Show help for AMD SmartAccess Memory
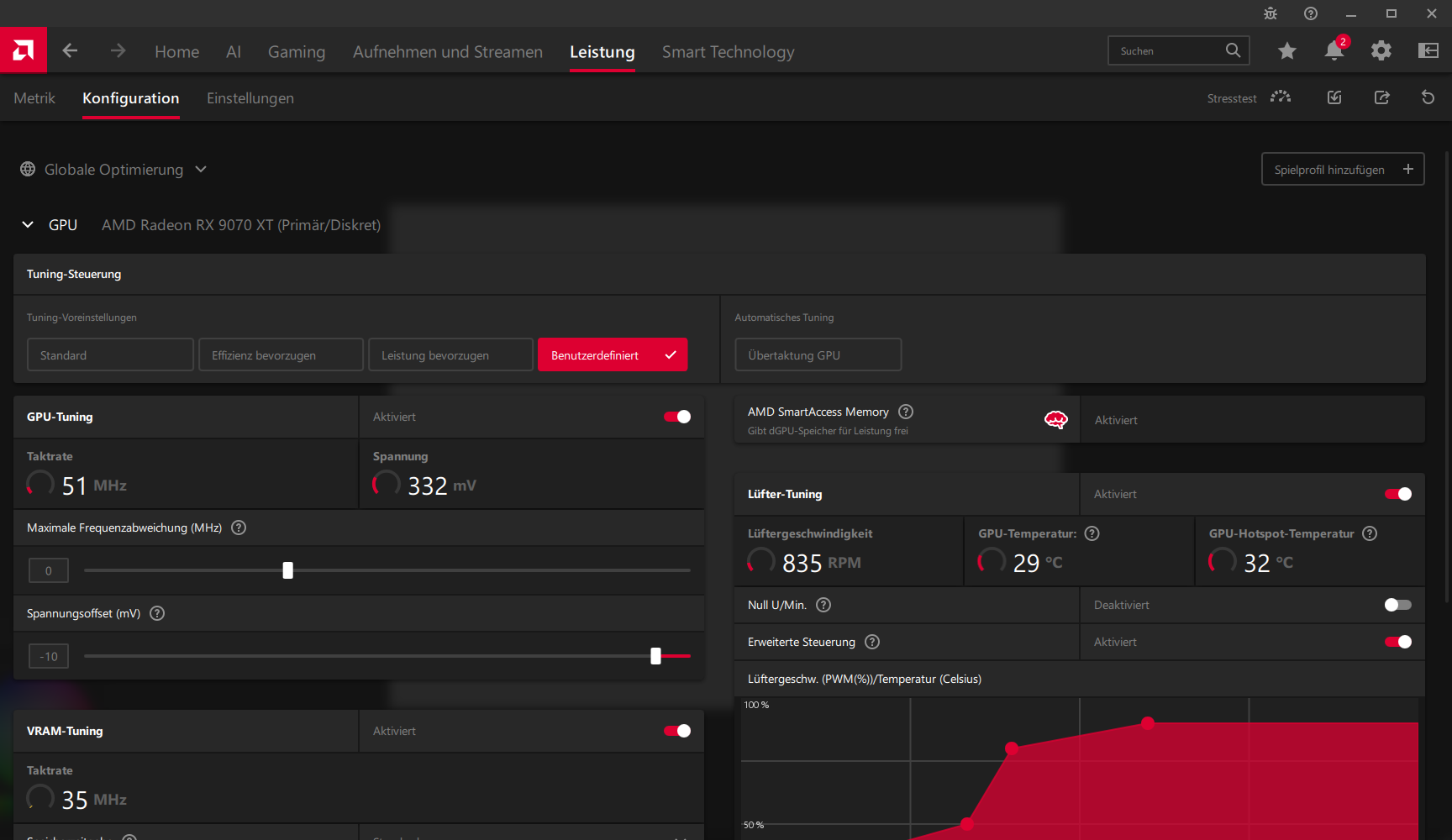Viewport: 1452px width, 840px height. click(x=906, y=412)
